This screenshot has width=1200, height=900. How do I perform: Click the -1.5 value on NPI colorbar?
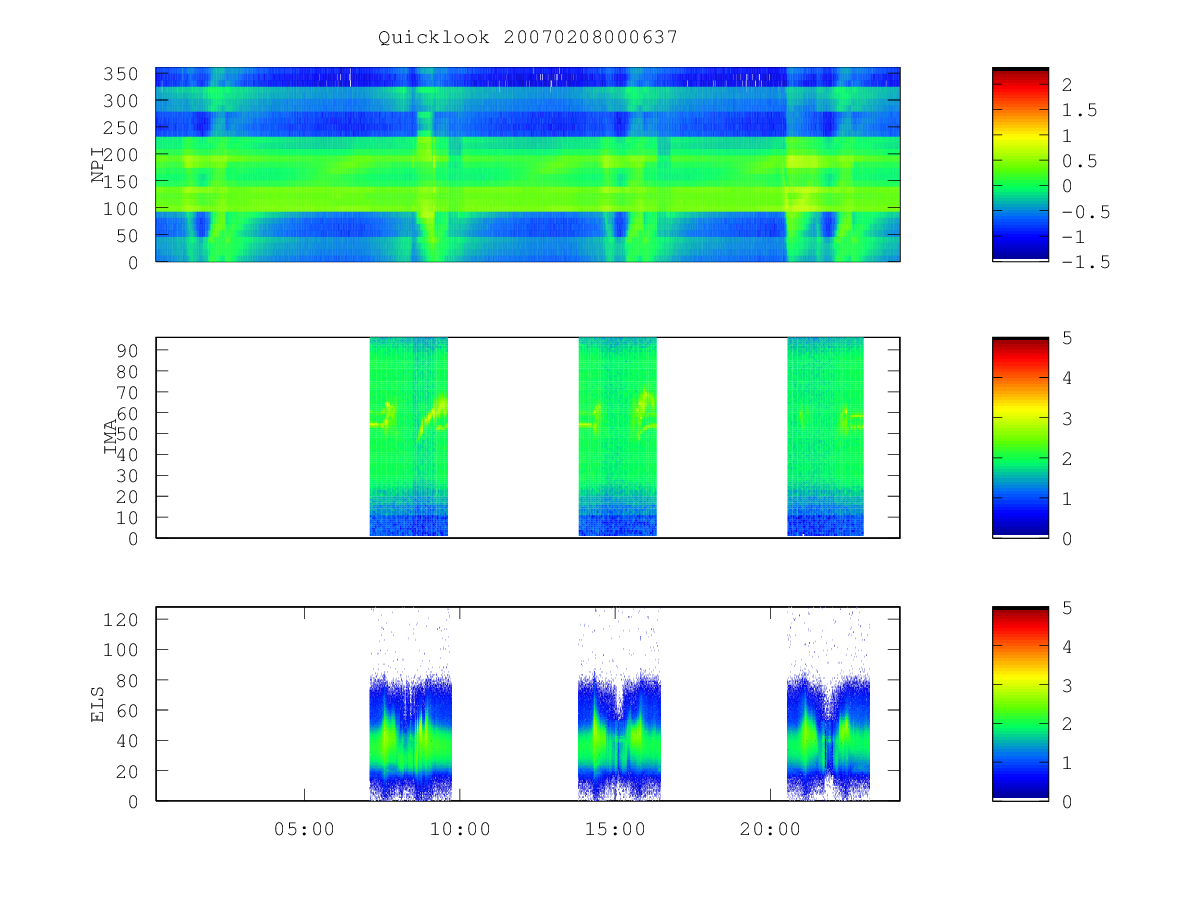click(1084, 261)
